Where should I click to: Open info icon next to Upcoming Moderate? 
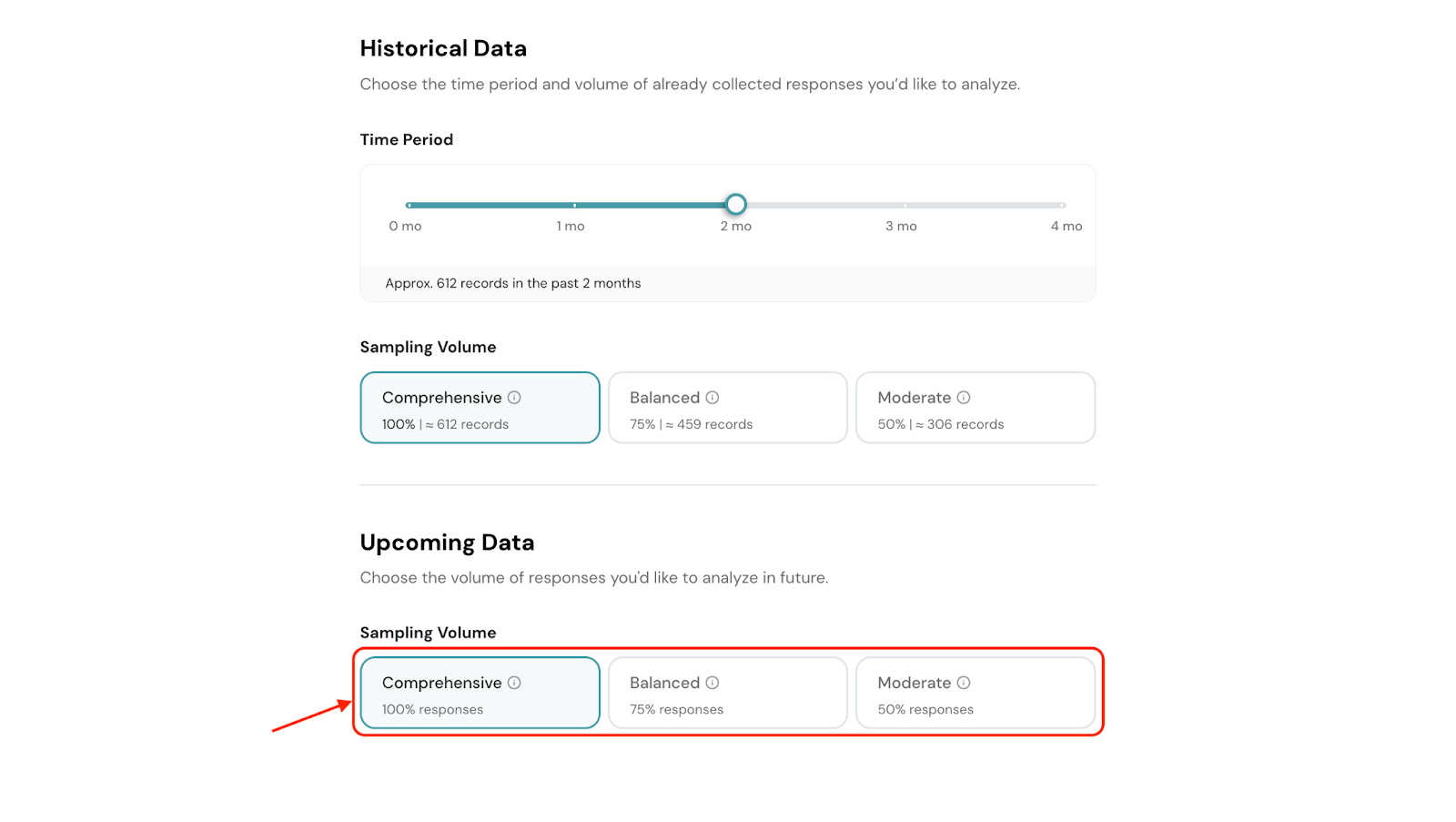pyautogui.click(x=964, y=683)
